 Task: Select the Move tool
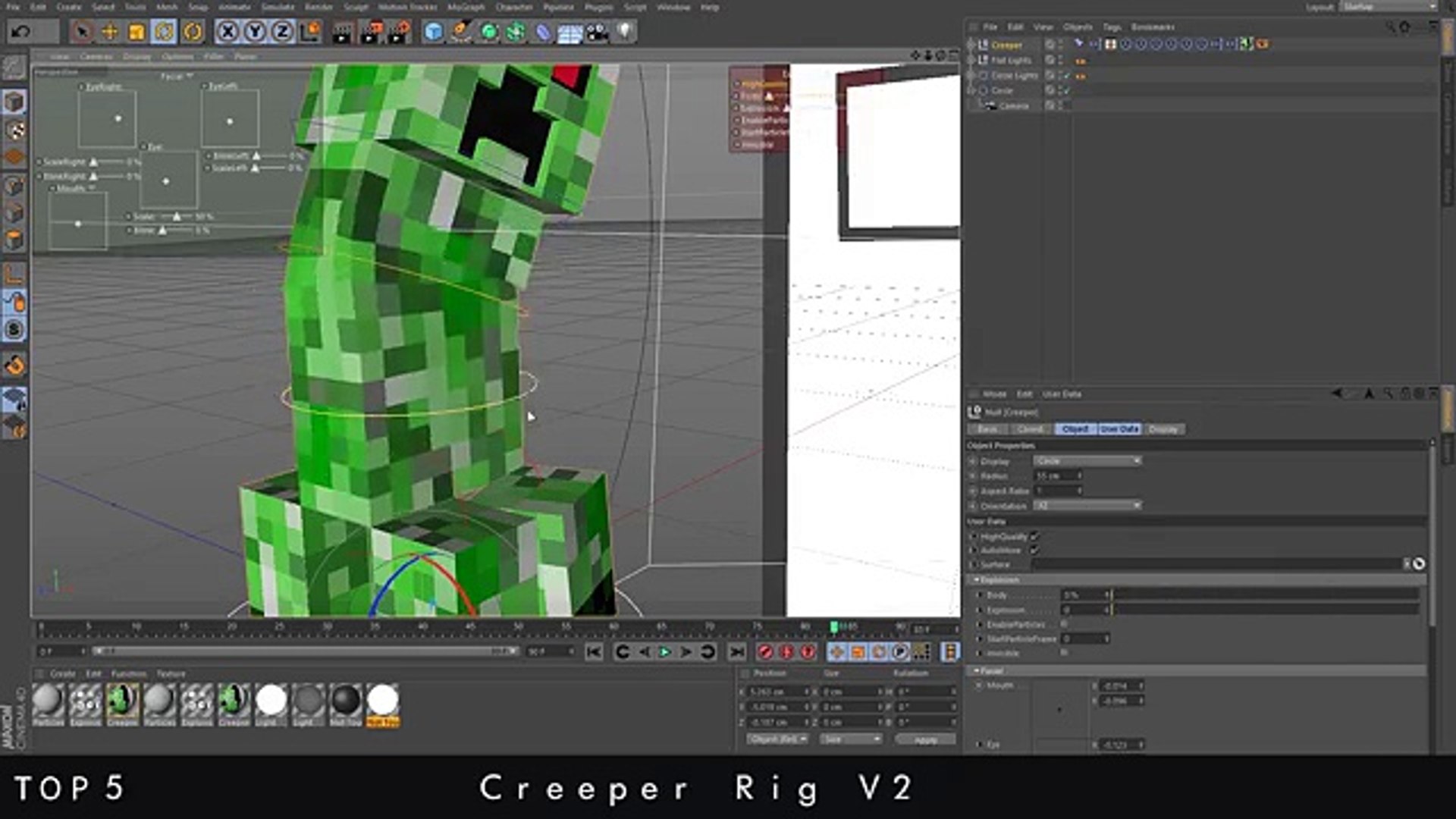click(109, 32)
